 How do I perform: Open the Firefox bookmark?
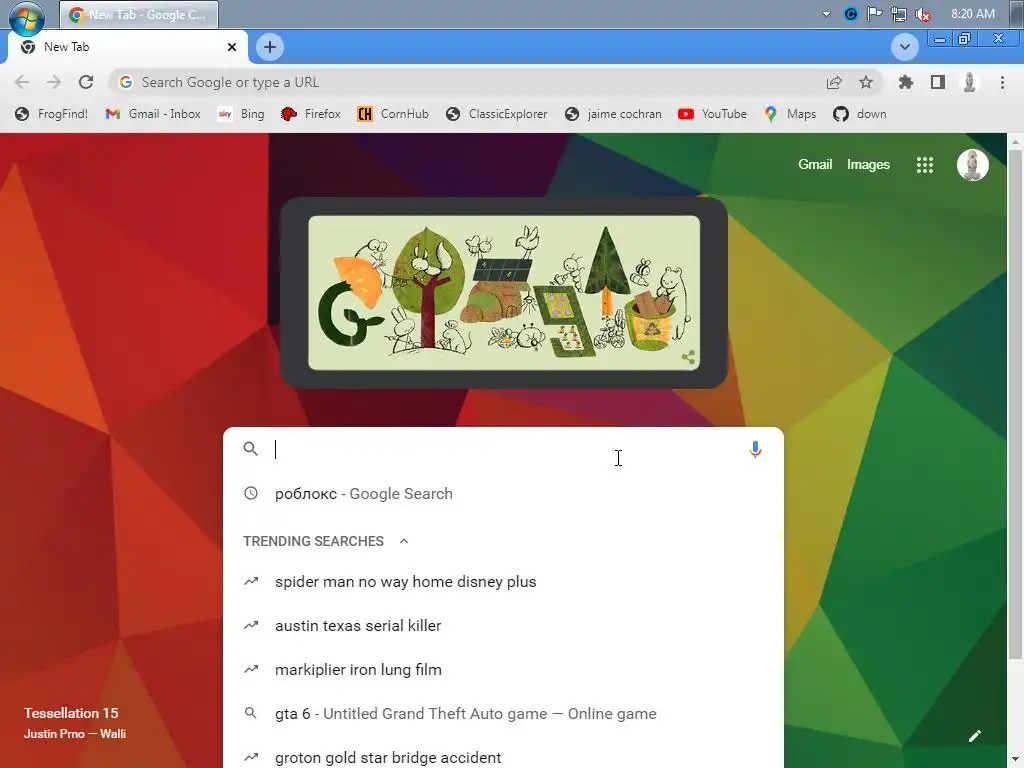(x=311, y=114)
